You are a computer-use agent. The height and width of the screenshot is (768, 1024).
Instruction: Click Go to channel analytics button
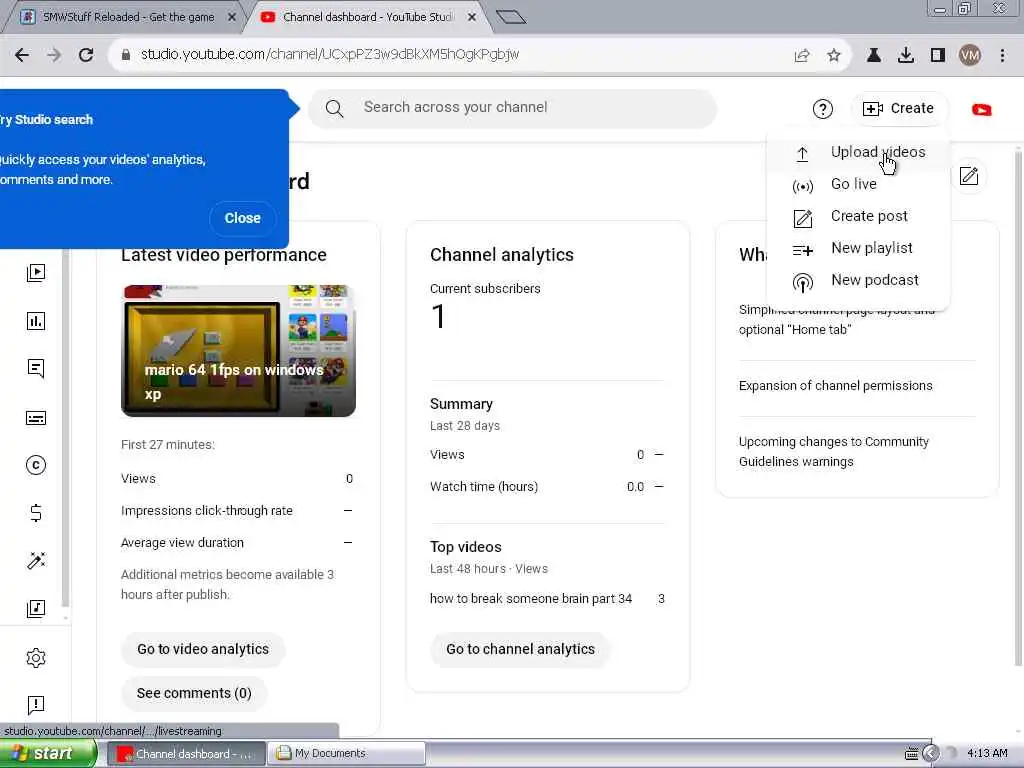(x=520, y=649)
